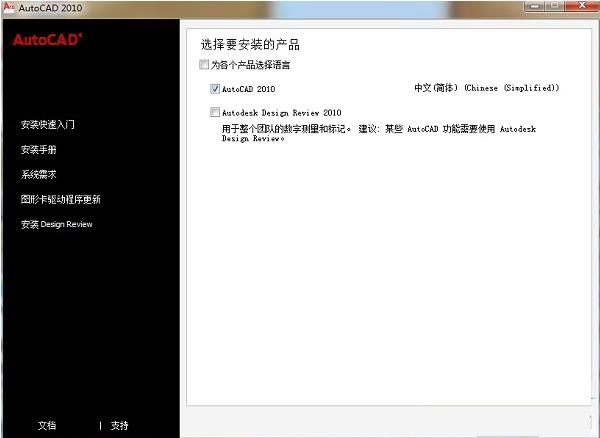Uncheck the AutoCAD 2010 product checkbox
The width and height of the screenshot is (600, 438).
pos(215,89)
